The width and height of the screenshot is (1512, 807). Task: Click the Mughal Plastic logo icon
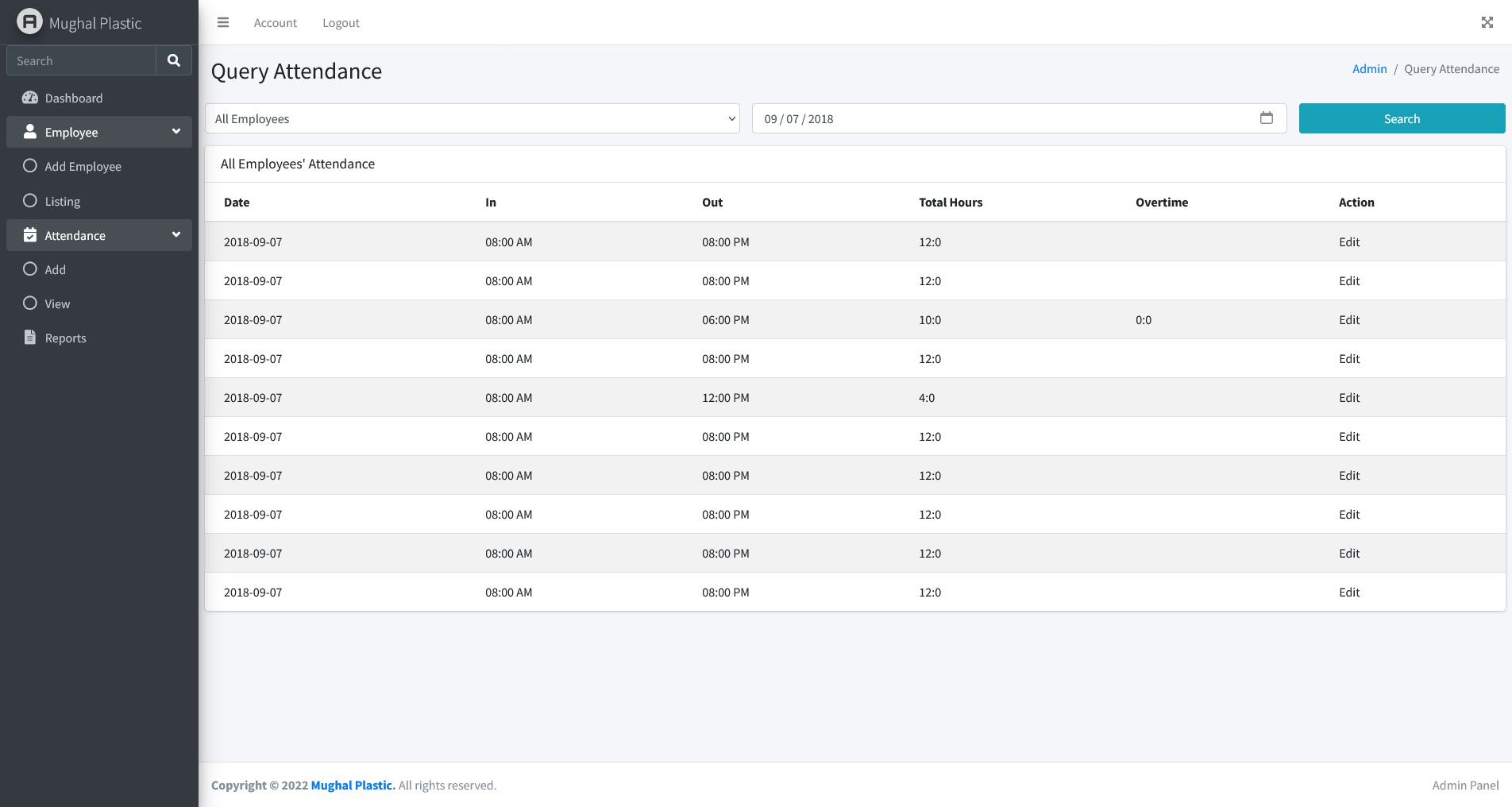click(29, 22)
